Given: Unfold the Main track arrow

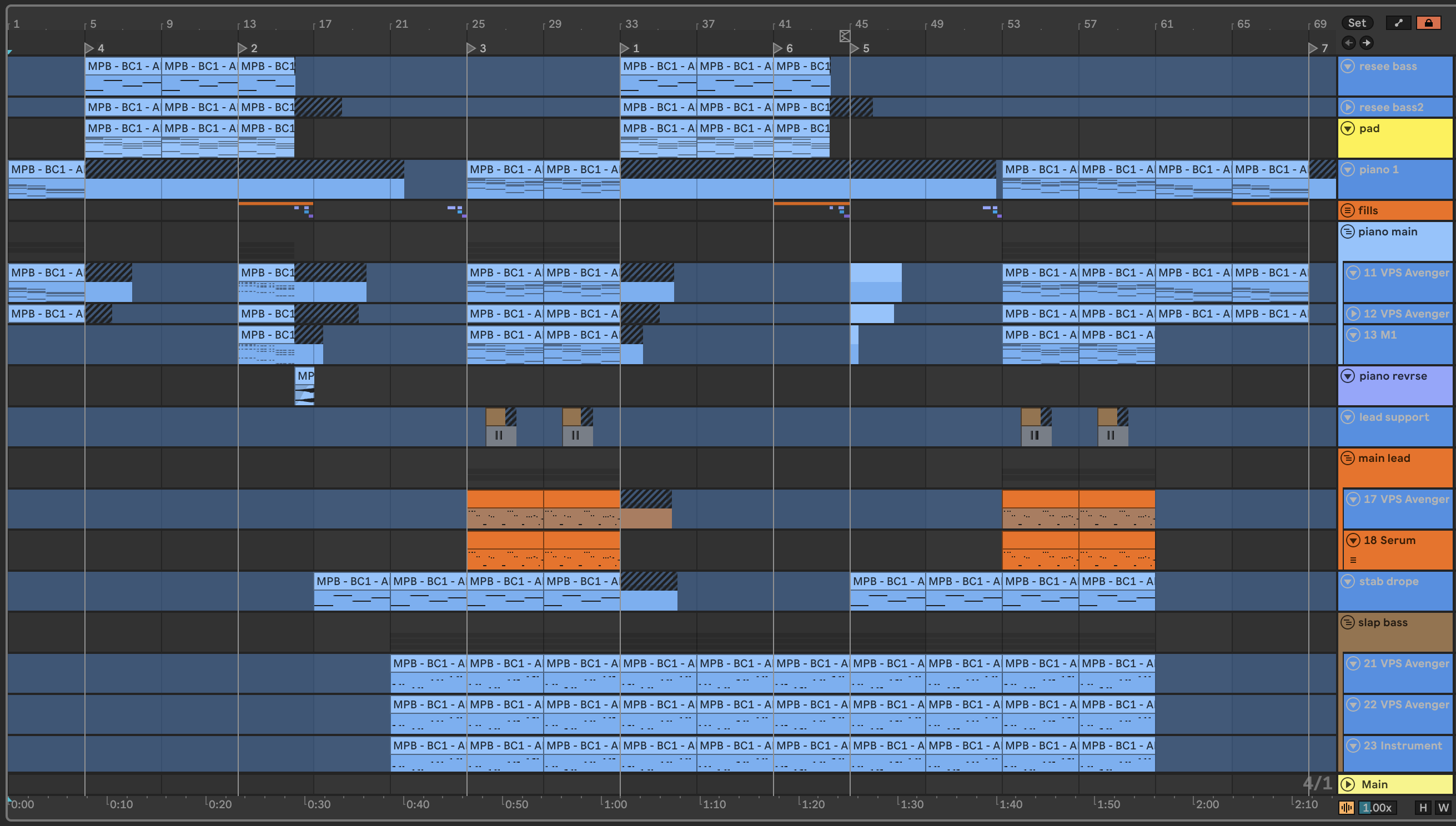Looking at the screenshot, I should [x=1348, y=784].
